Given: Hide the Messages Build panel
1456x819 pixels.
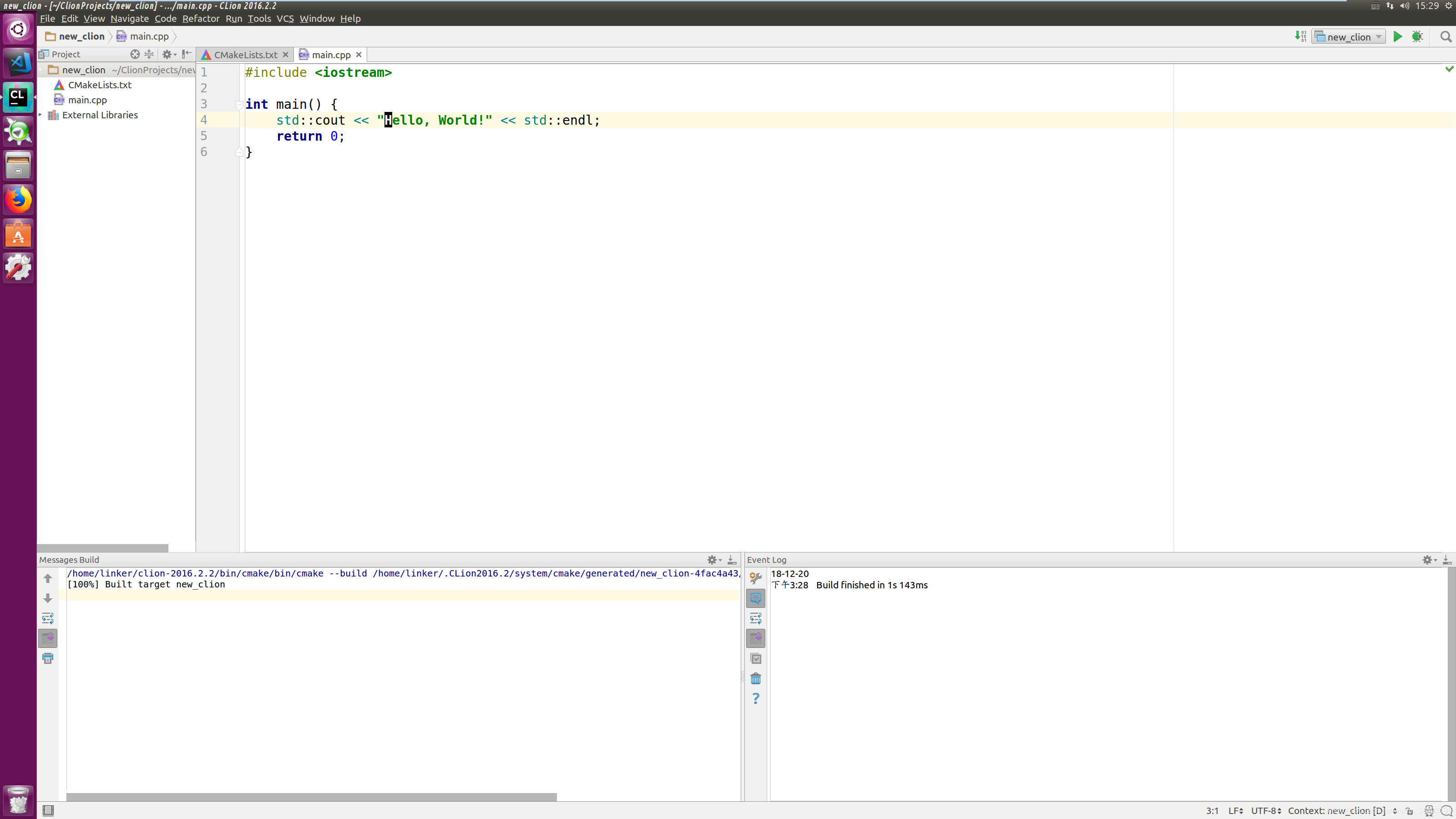Looking at the screenshot, I should 731,560.
